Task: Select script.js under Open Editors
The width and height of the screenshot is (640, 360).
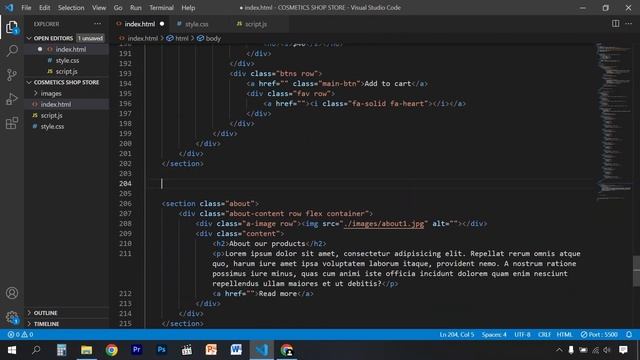Action: 67,71
